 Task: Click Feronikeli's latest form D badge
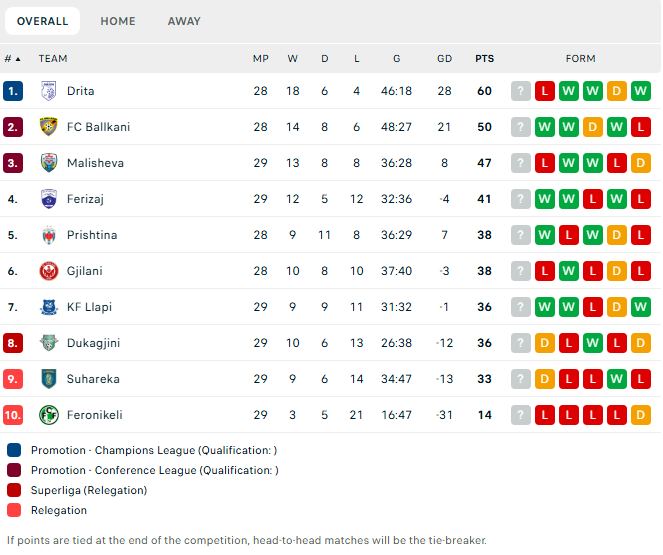click(x=641, y=415)
